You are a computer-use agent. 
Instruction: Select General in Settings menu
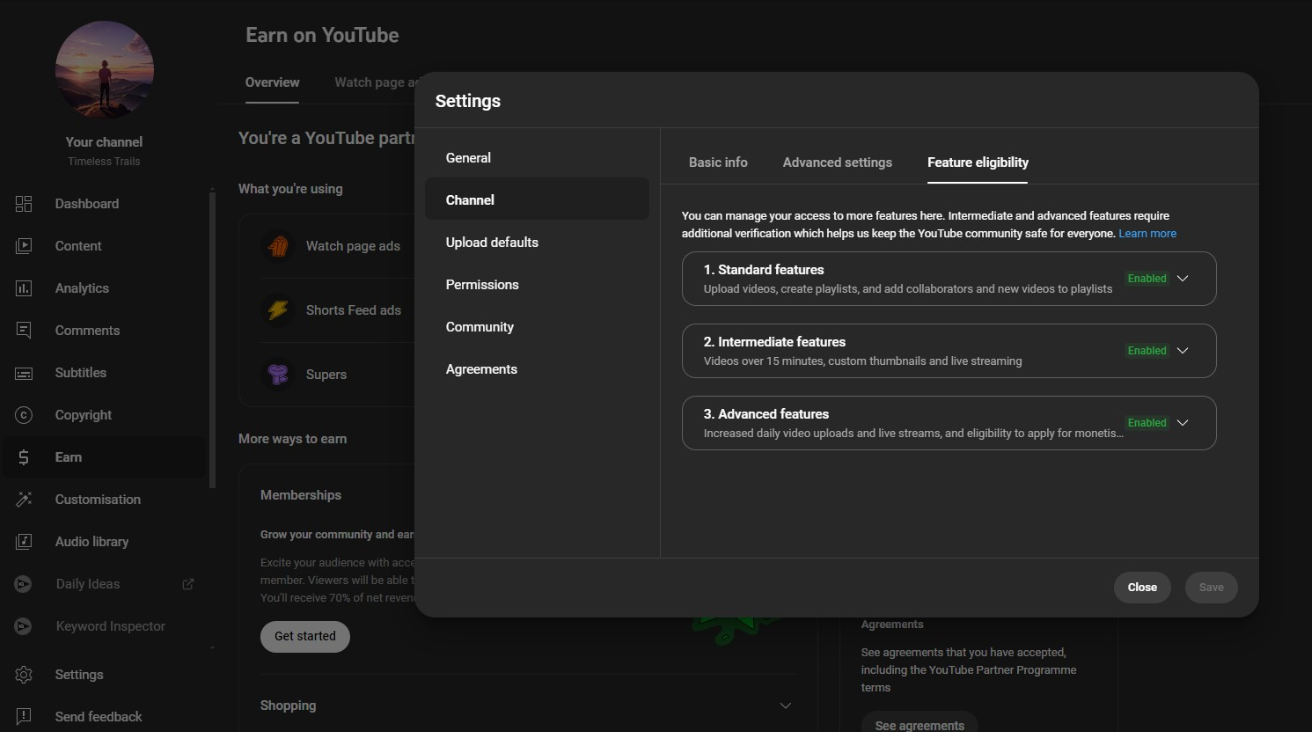537,158
